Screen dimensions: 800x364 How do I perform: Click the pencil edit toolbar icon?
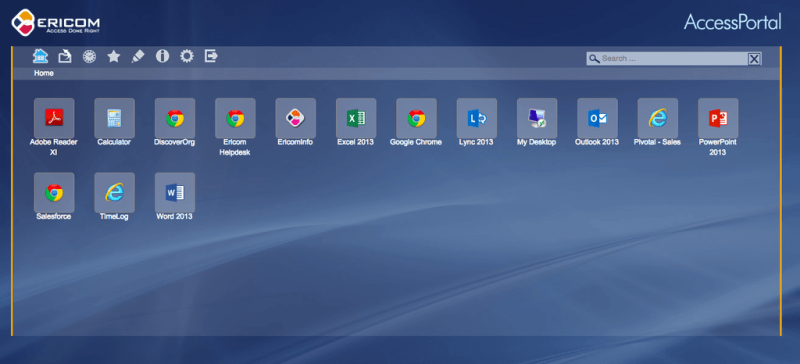[x=138, y=56]
